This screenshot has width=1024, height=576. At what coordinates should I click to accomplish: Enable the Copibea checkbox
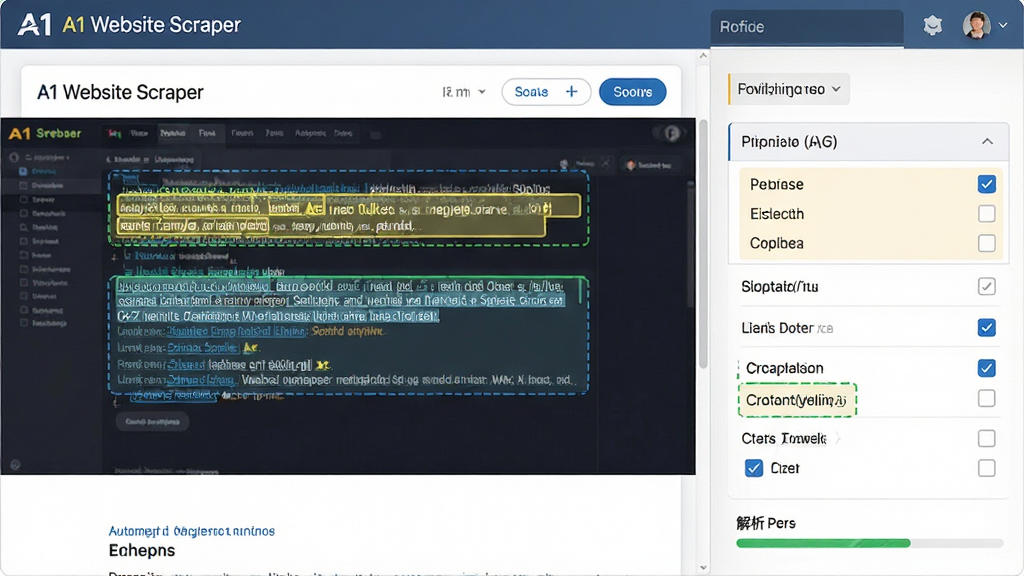(x=986, y=243)
